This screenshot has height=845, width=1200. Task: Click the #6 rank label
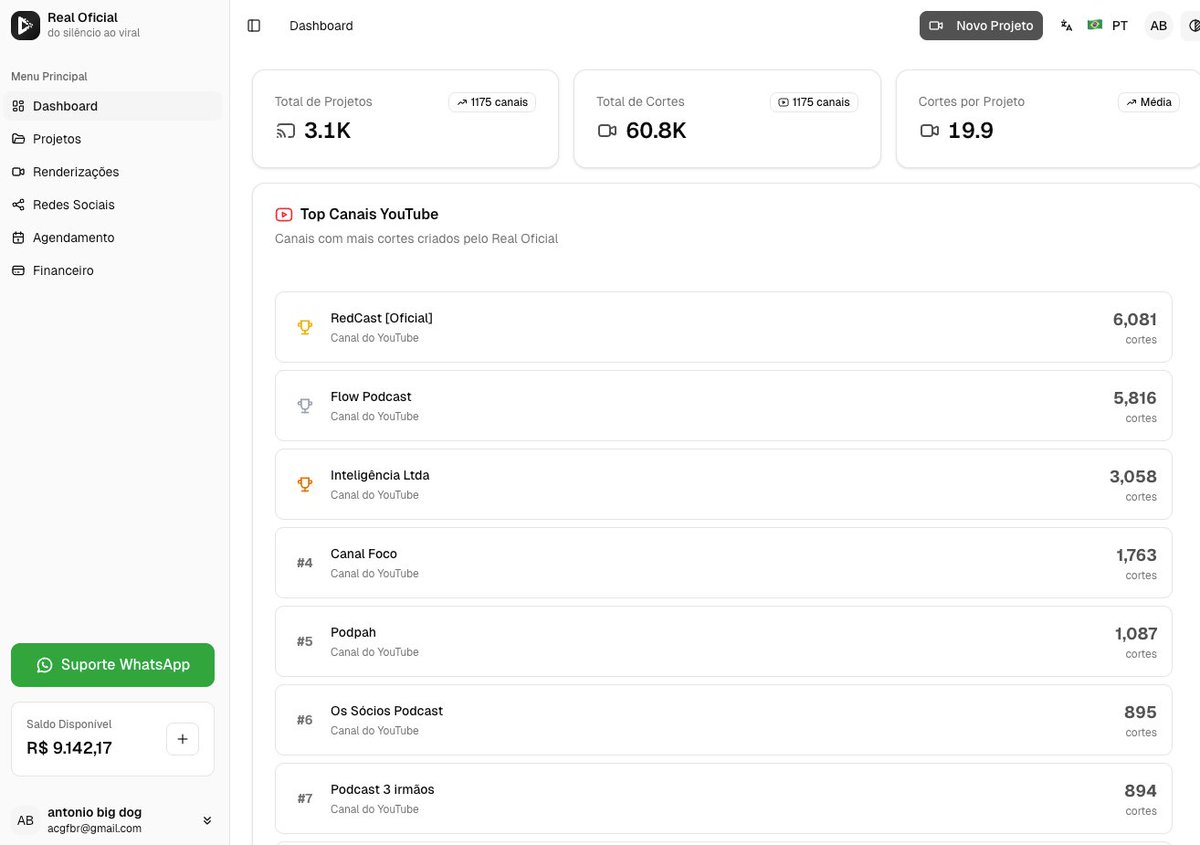pos(305,720)
